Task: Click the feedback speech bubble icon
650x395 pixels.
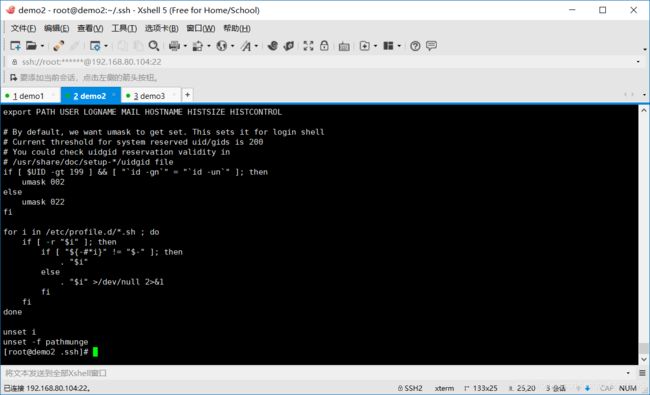Action: tap(431, 45)
